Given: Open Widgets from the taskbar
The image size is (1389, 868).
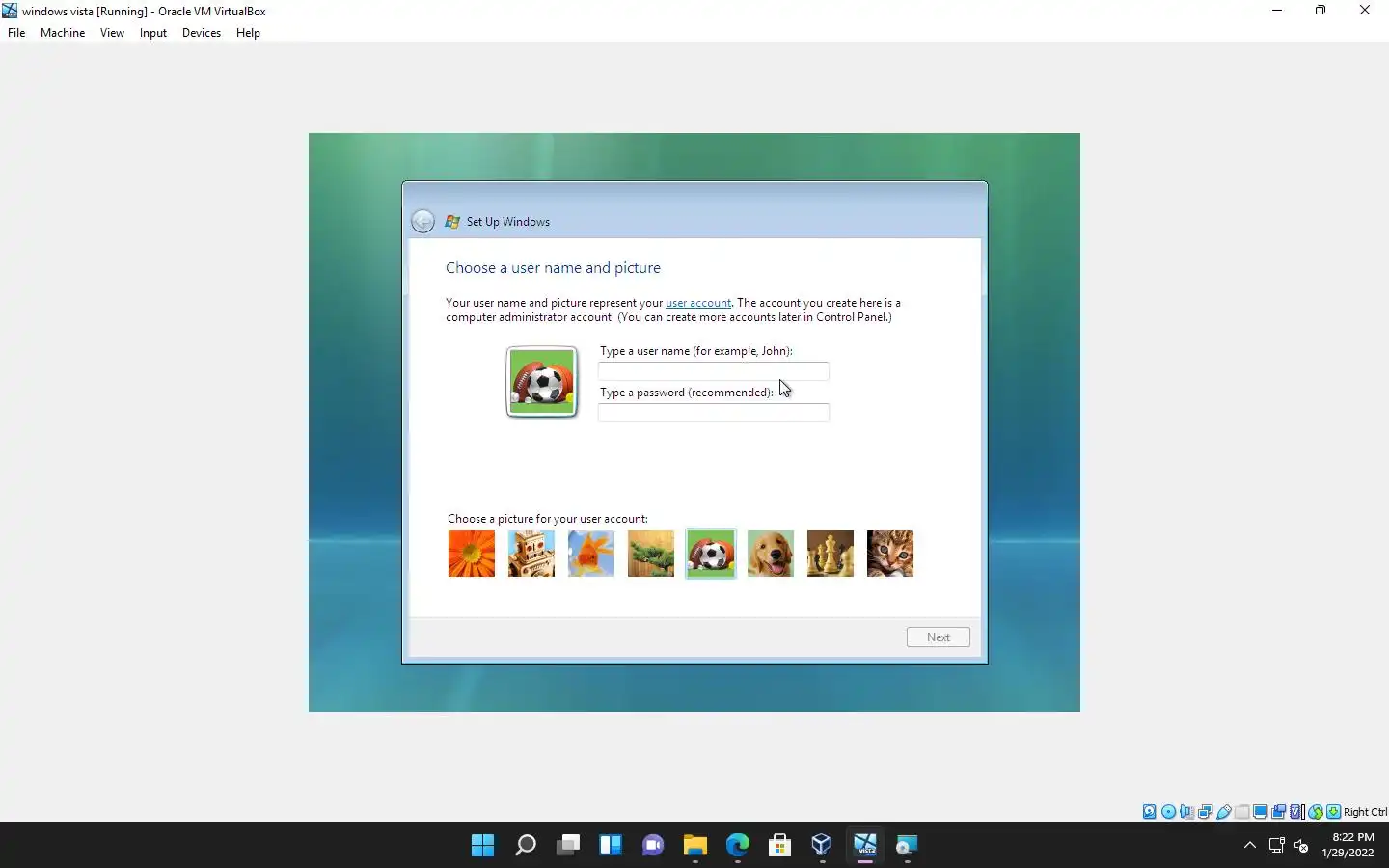Looking at the screenshot, I should (x=610, y=846).
